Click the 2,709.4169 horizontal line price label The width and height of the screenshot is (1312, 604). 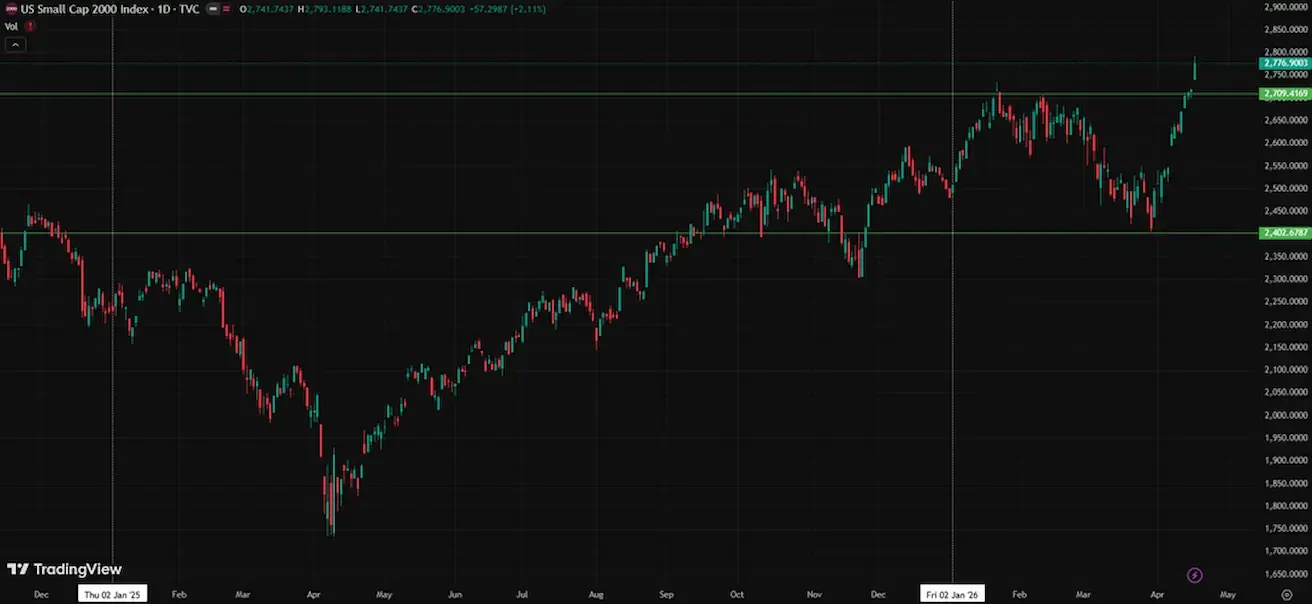[1284, 94]
